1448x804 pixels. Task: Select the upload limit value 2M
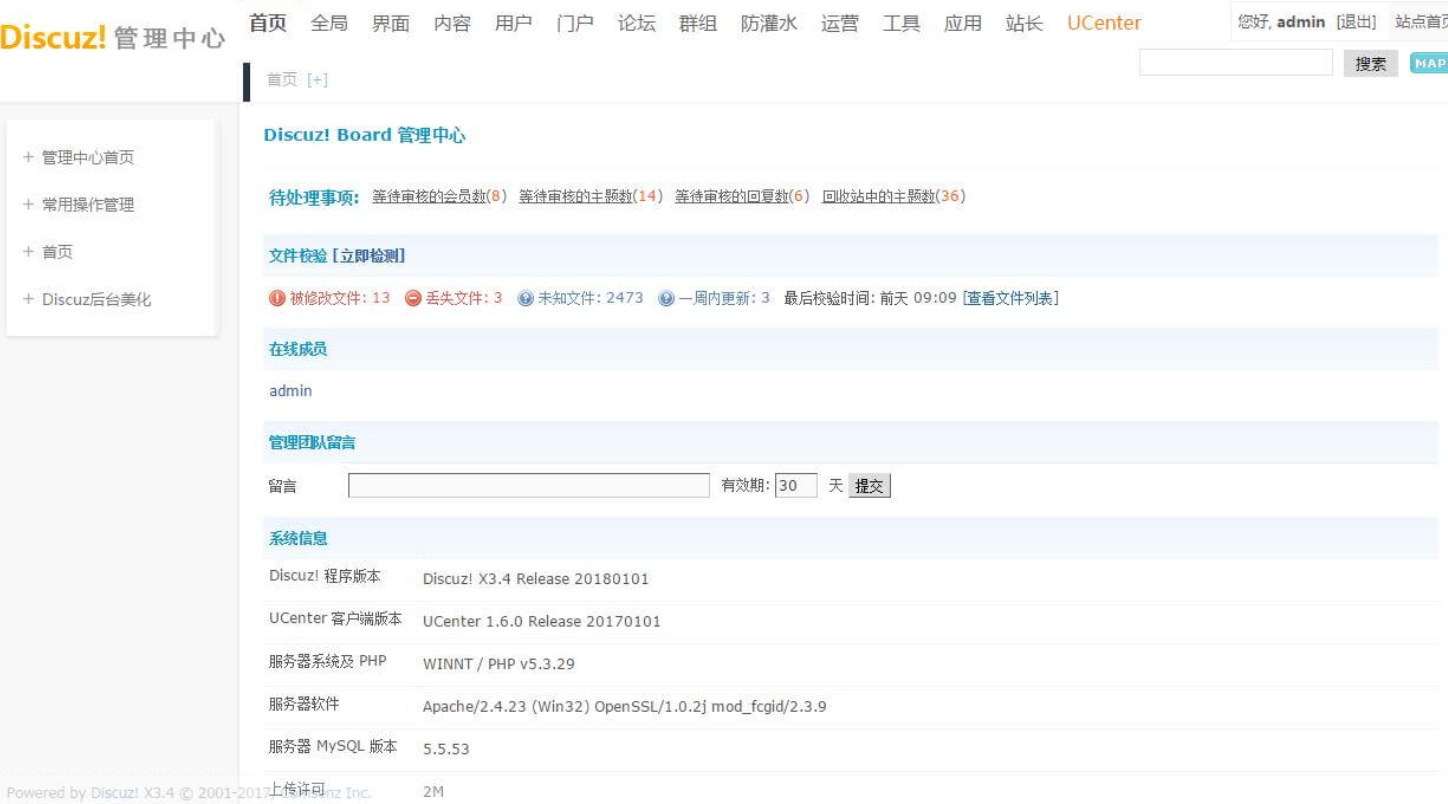(x=433, y=791)
